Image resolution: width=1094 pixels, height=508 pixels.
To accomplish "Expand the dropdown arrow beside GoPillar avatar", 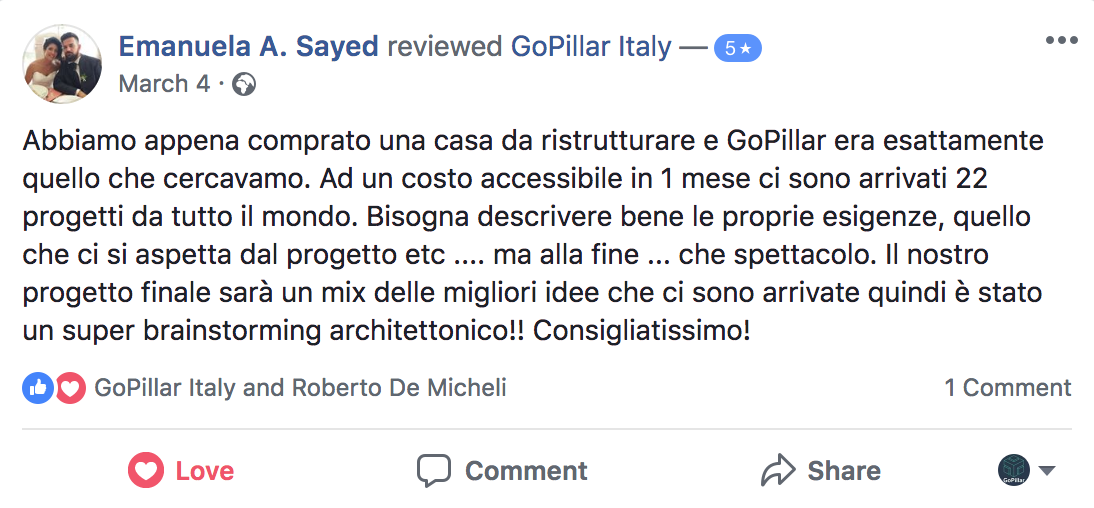I will click(x=1047, y=471).
